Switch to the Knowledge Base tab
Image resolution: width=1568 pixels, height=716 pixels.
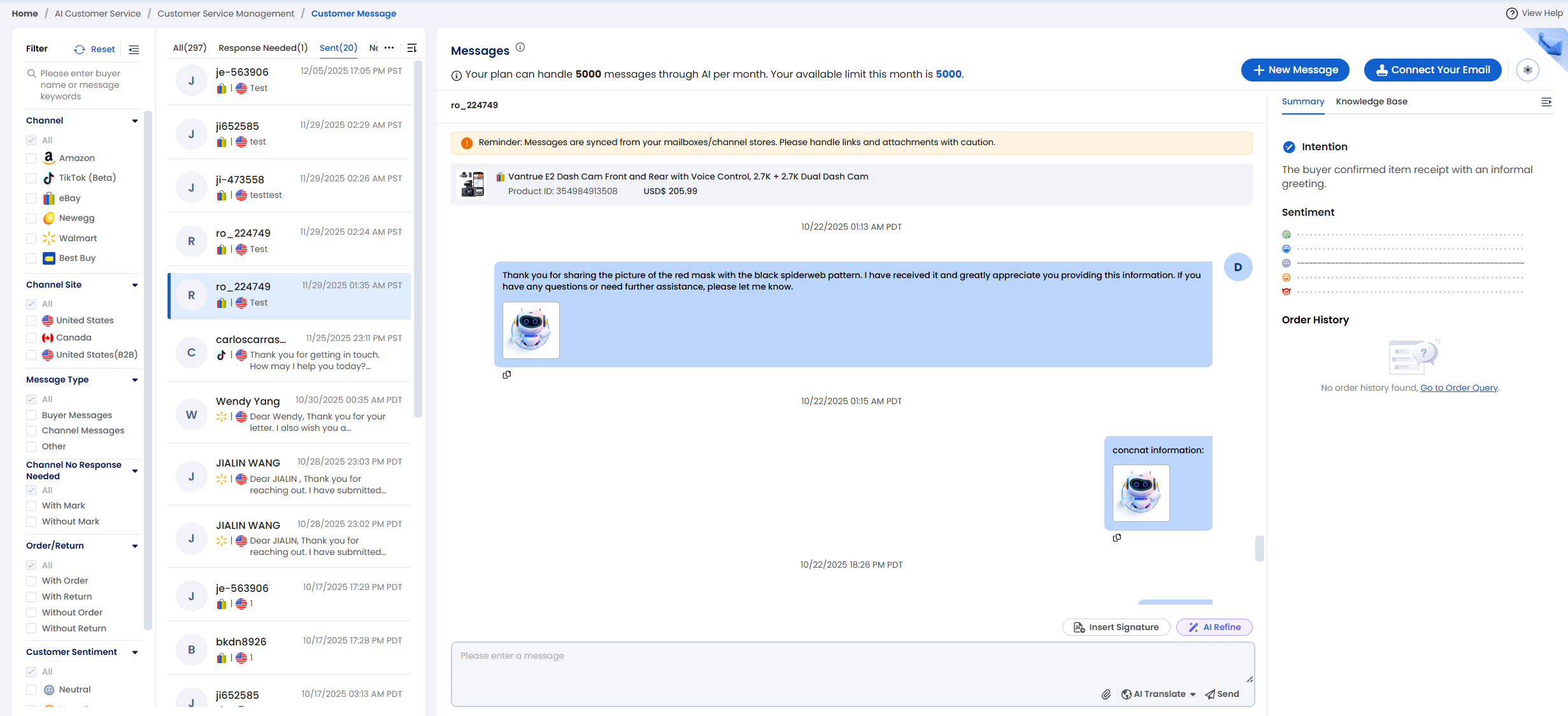[x=1371, y=102]
